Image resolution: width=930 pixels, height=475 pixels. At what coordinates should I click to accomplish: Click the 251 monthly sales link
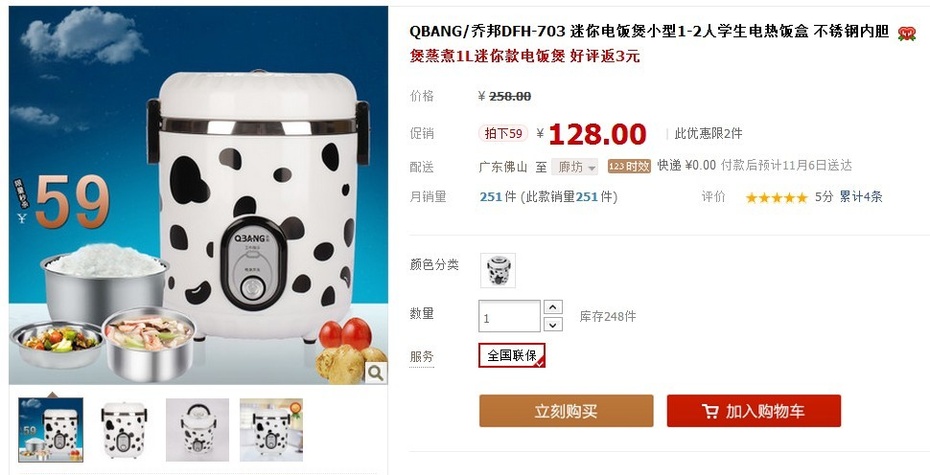click(x=491, y=197)
